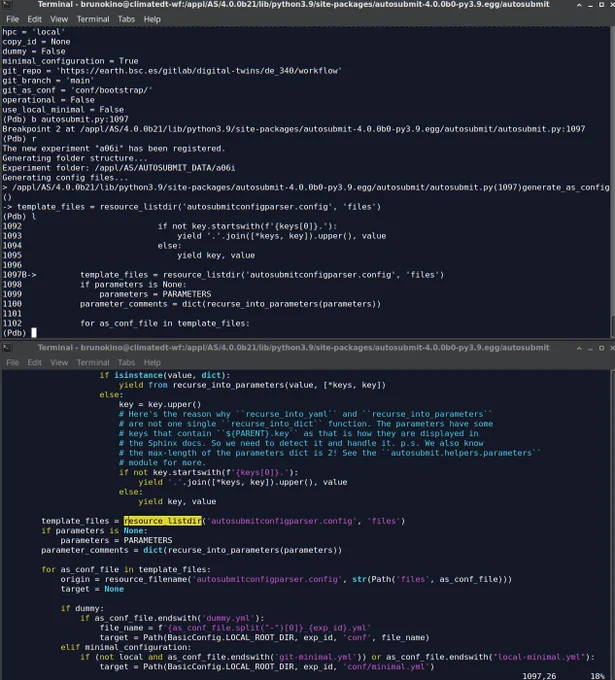Open Help menu in top terminal

coord(152,19)
